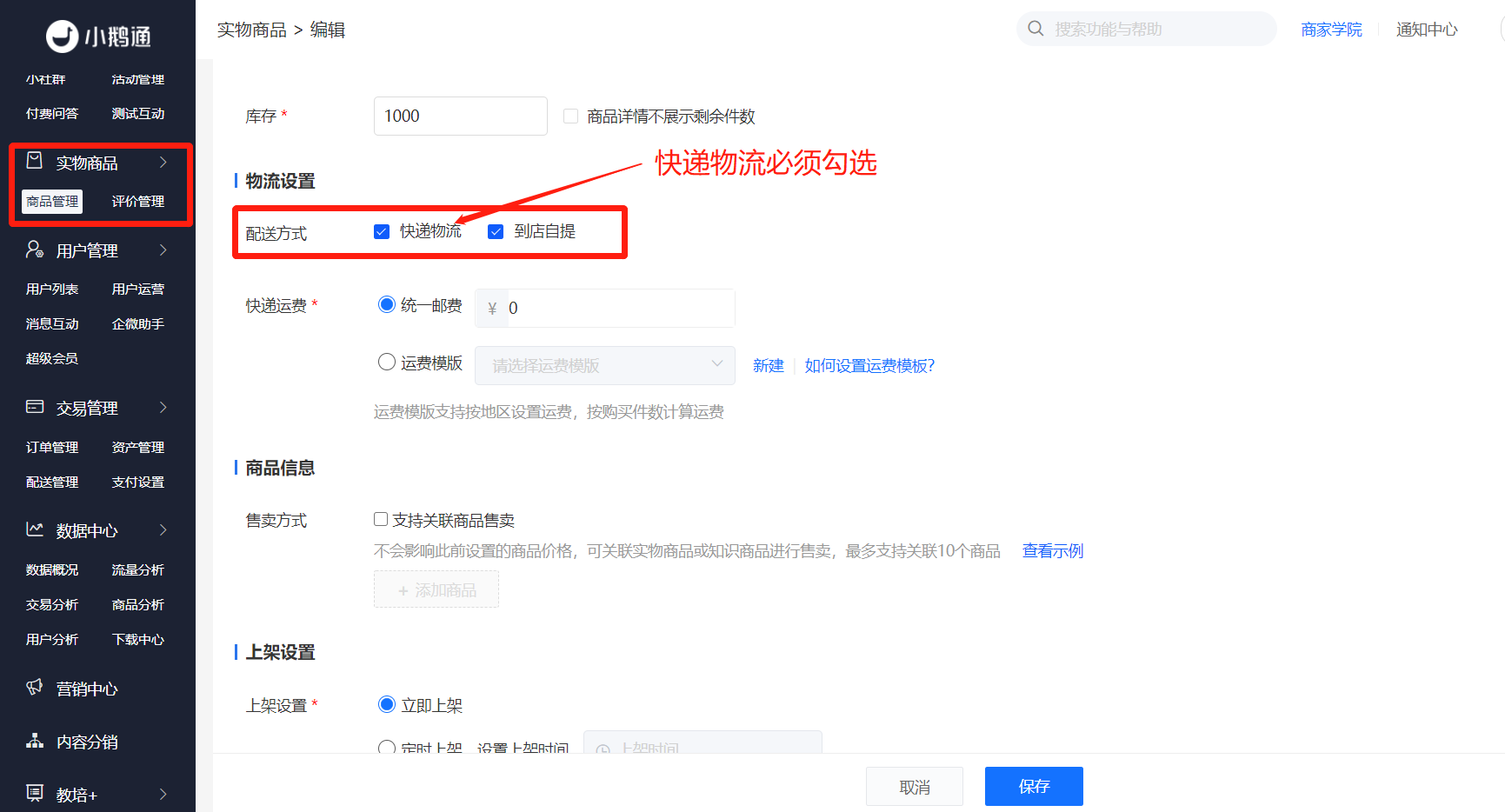The height and width of the screenshot is (812, 1505).
Task: Click the 小鹅通 logo
Action: click(x=98, y=36)
